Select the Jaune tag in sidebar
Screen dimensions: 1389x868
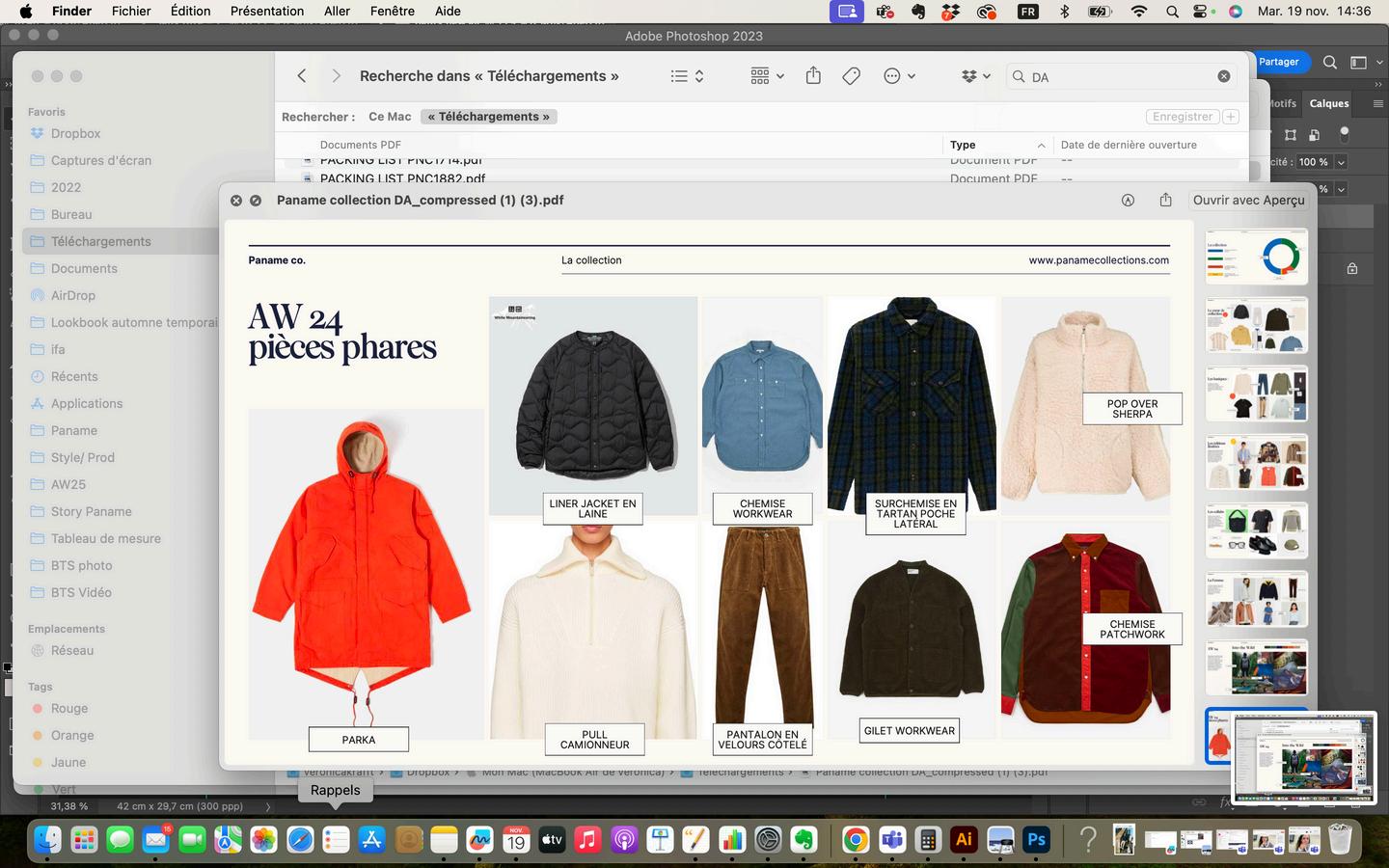(x=68, y=763)
